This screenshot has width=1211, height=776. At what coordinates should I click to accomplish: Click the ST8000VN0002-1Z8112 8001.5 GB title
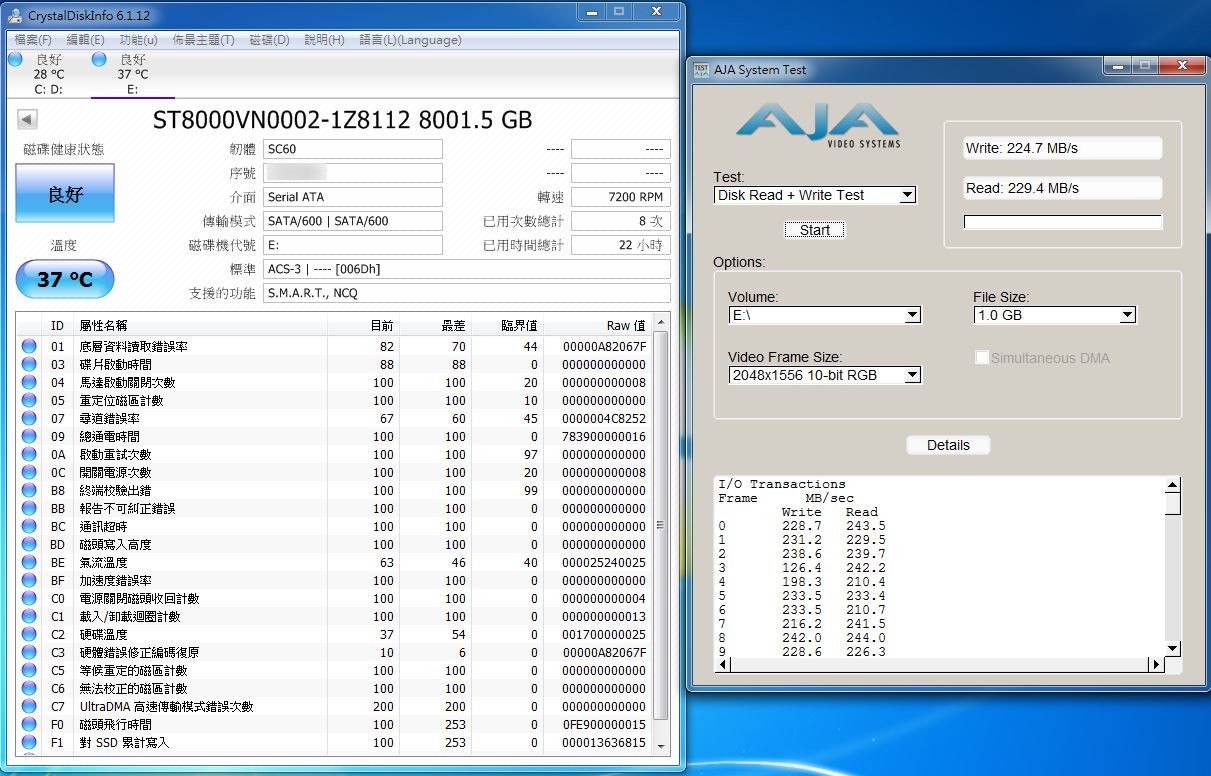click(x=342, y=120)
